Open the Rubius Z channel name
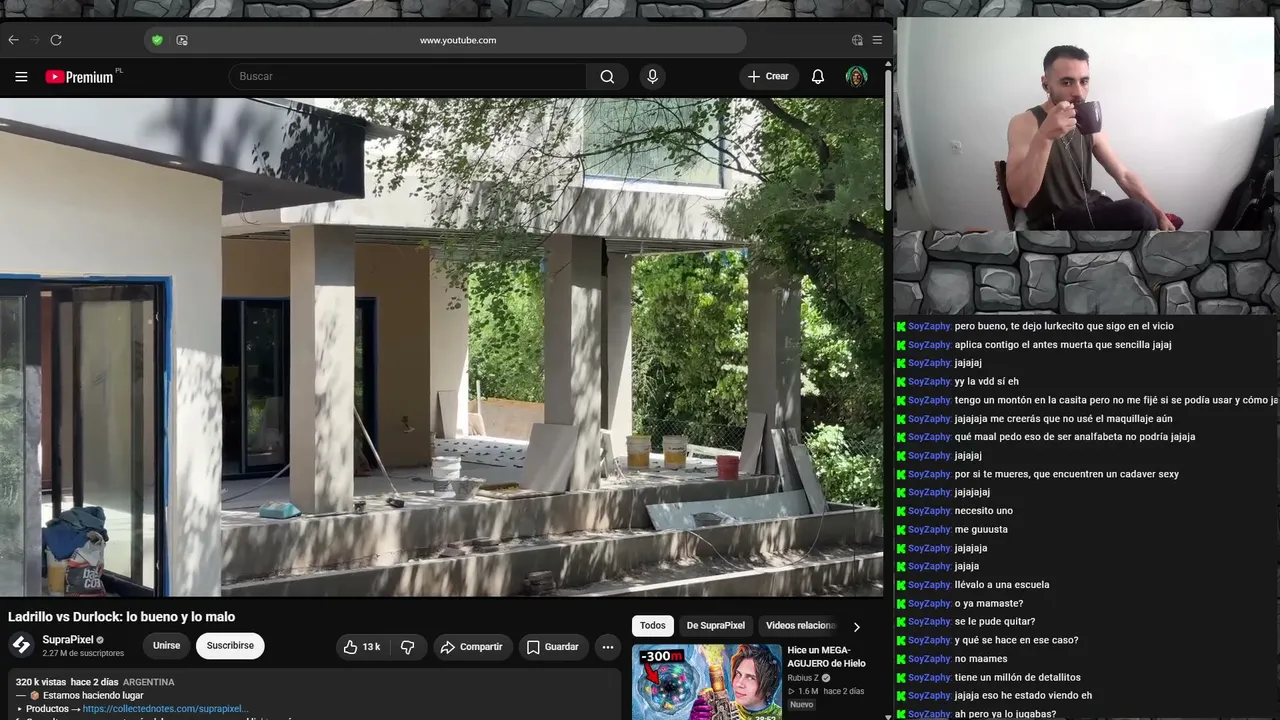The image size is (1280, 720). point(803,678)
